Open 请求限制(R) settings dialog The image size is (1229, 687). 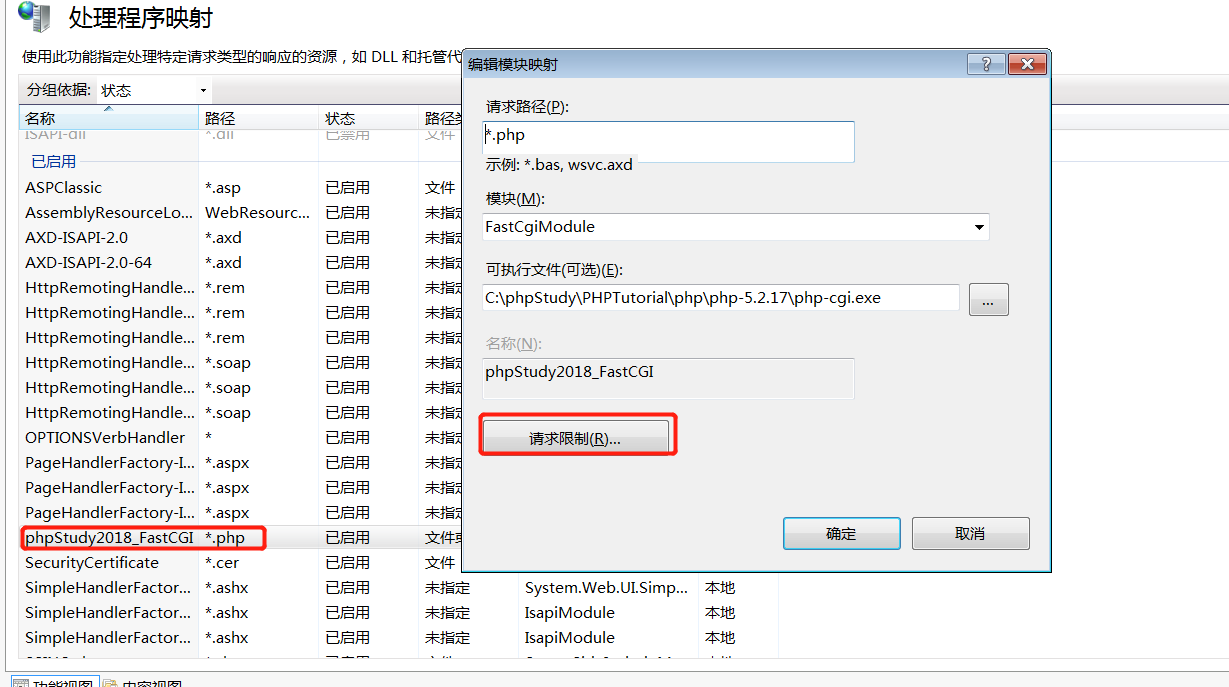[x=577, y=434]
